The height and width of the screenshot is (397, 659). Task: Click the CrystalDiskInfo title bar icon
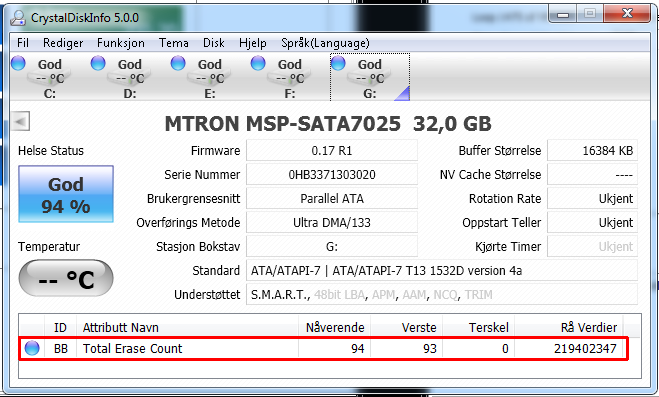coord(18,18)
